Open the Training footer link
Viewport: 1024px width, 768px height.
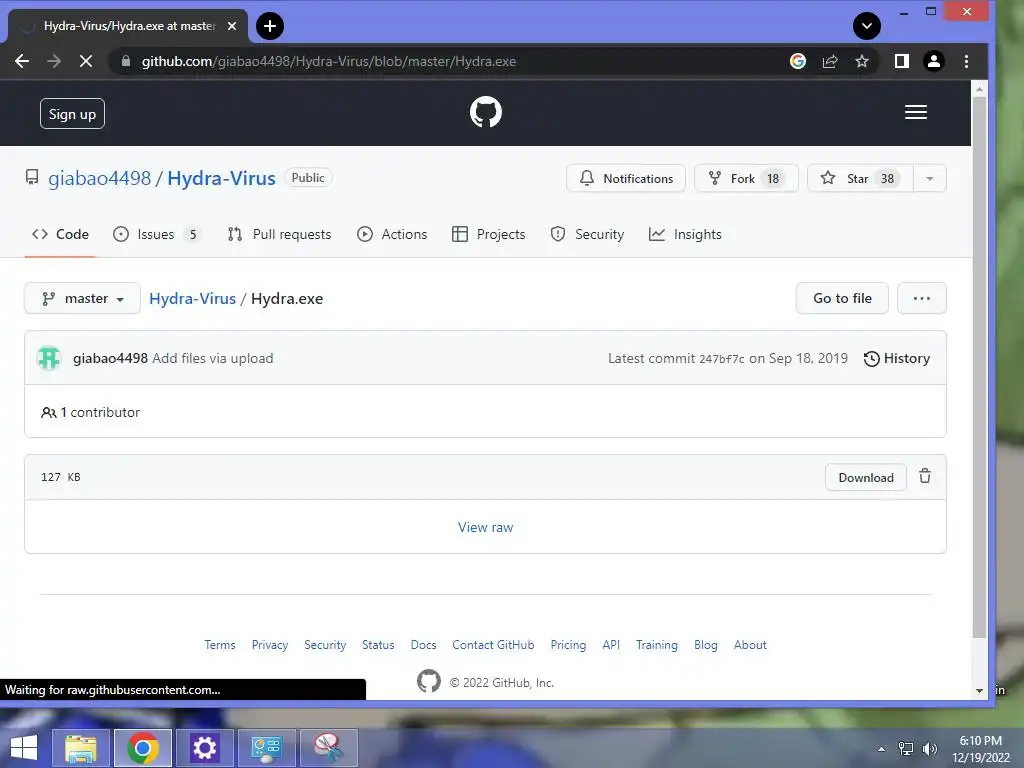(x=657, y=645)
